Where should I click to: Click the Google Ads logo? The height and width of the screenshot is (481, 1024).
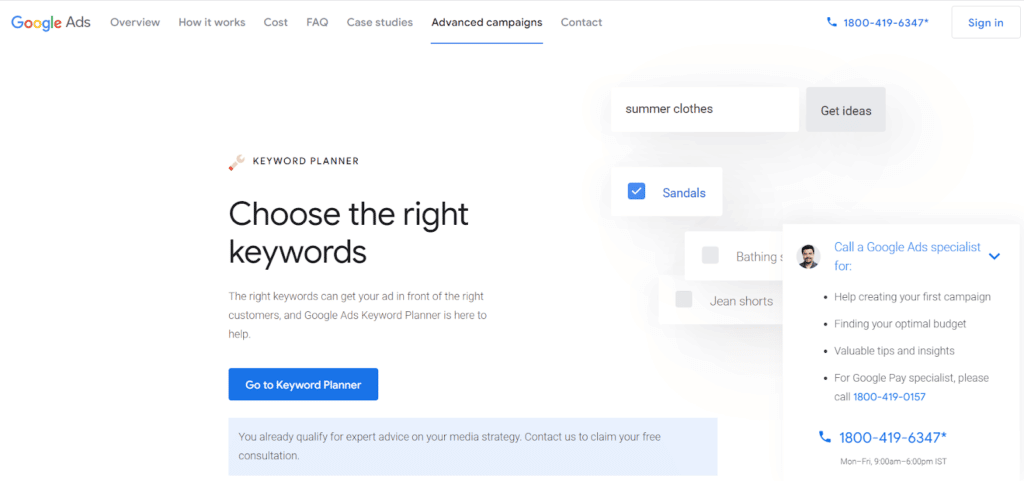(x=51, y=22)
